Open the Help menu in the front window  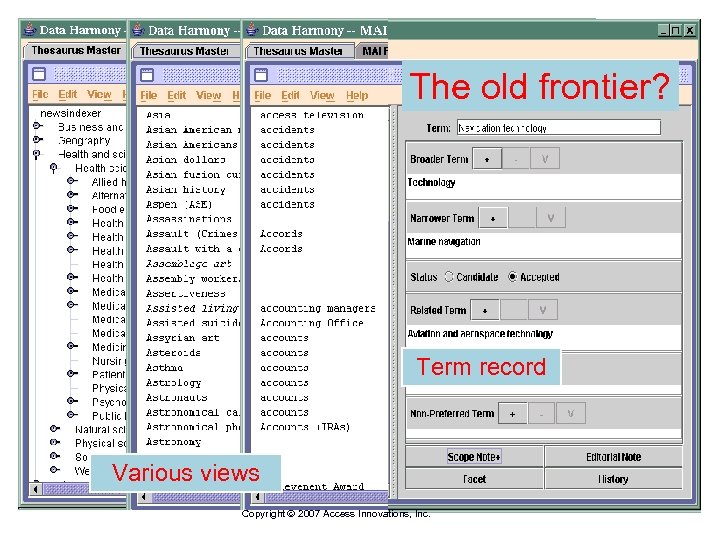point(357,95)
